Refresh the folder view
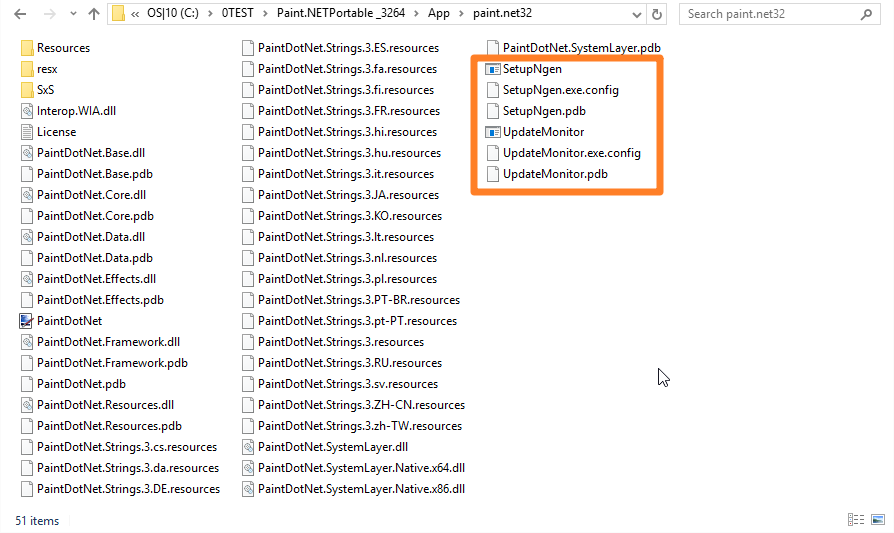Screen dimensions: 894x533 [x=657, y=14]
